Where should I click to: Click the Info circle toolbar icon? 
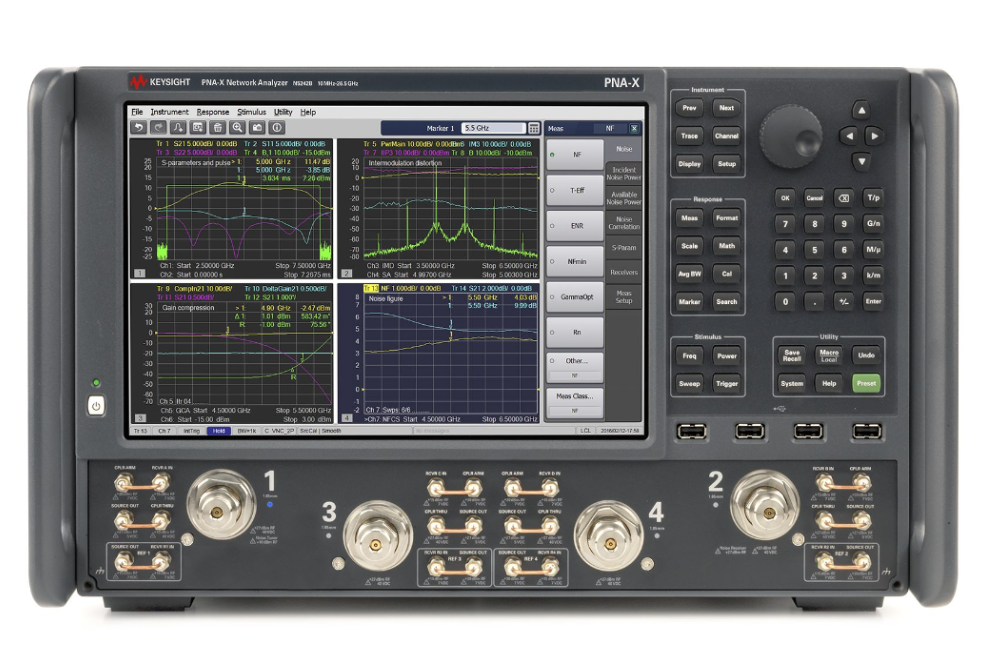pos(277,128)
